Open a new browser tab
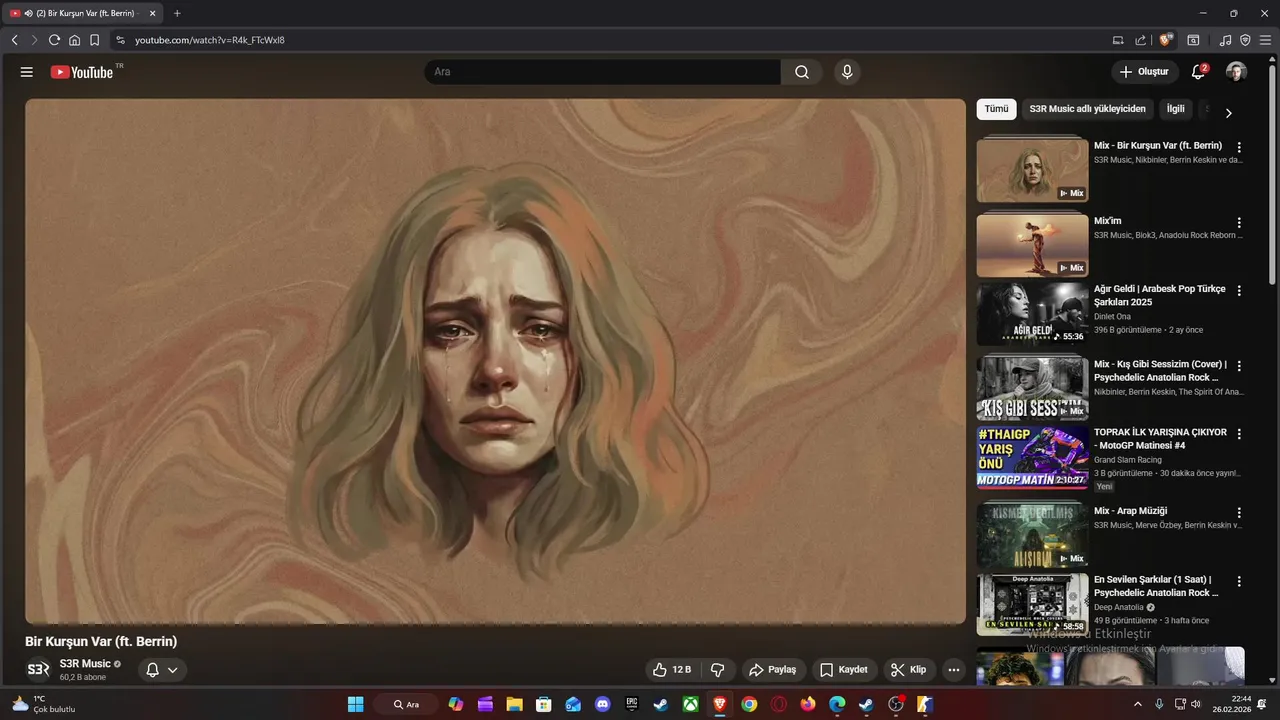Screen dimensions: 1280x720 pos(177,13)
